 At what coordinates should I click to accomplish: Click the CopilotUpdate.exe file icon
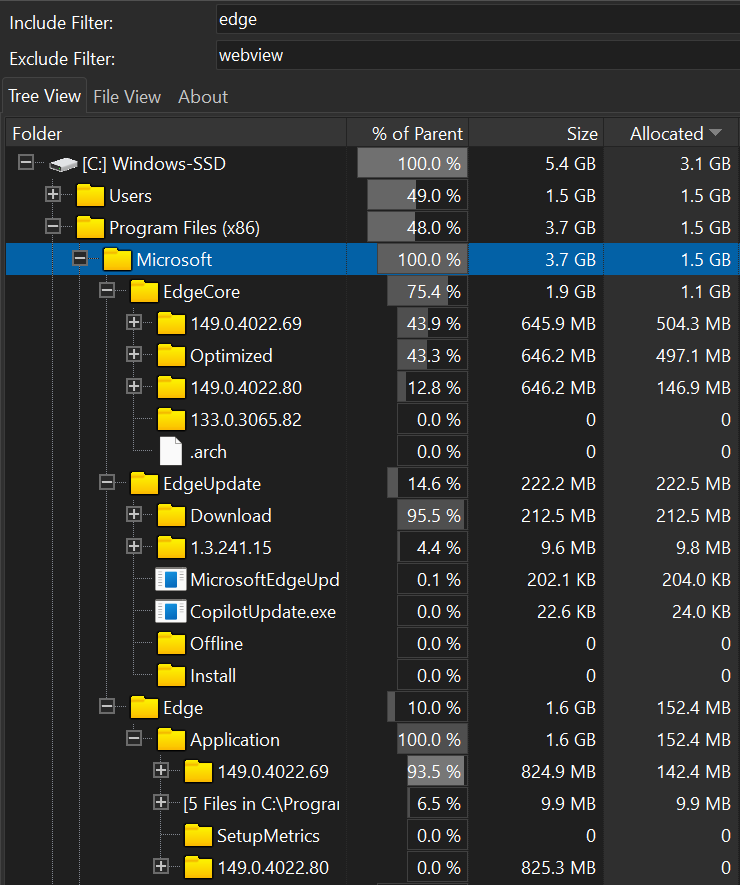(x=171, y=612)
